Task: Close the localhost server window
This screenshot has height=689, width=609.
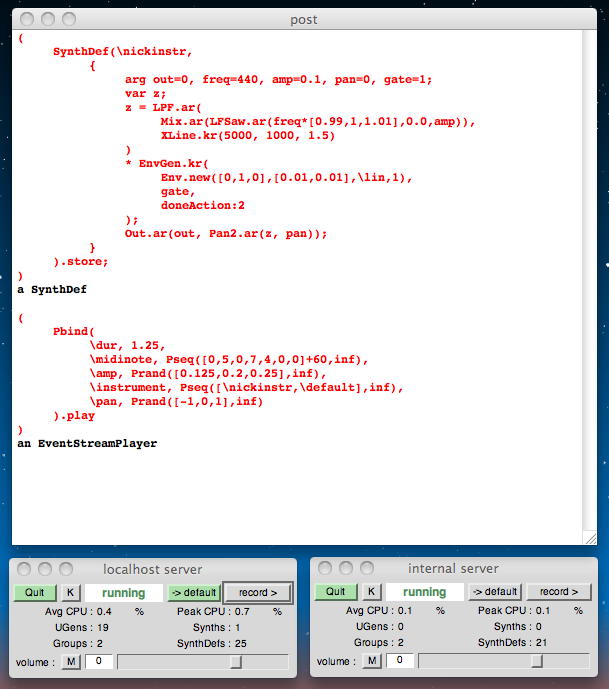Action: click(x=24, y=569)
